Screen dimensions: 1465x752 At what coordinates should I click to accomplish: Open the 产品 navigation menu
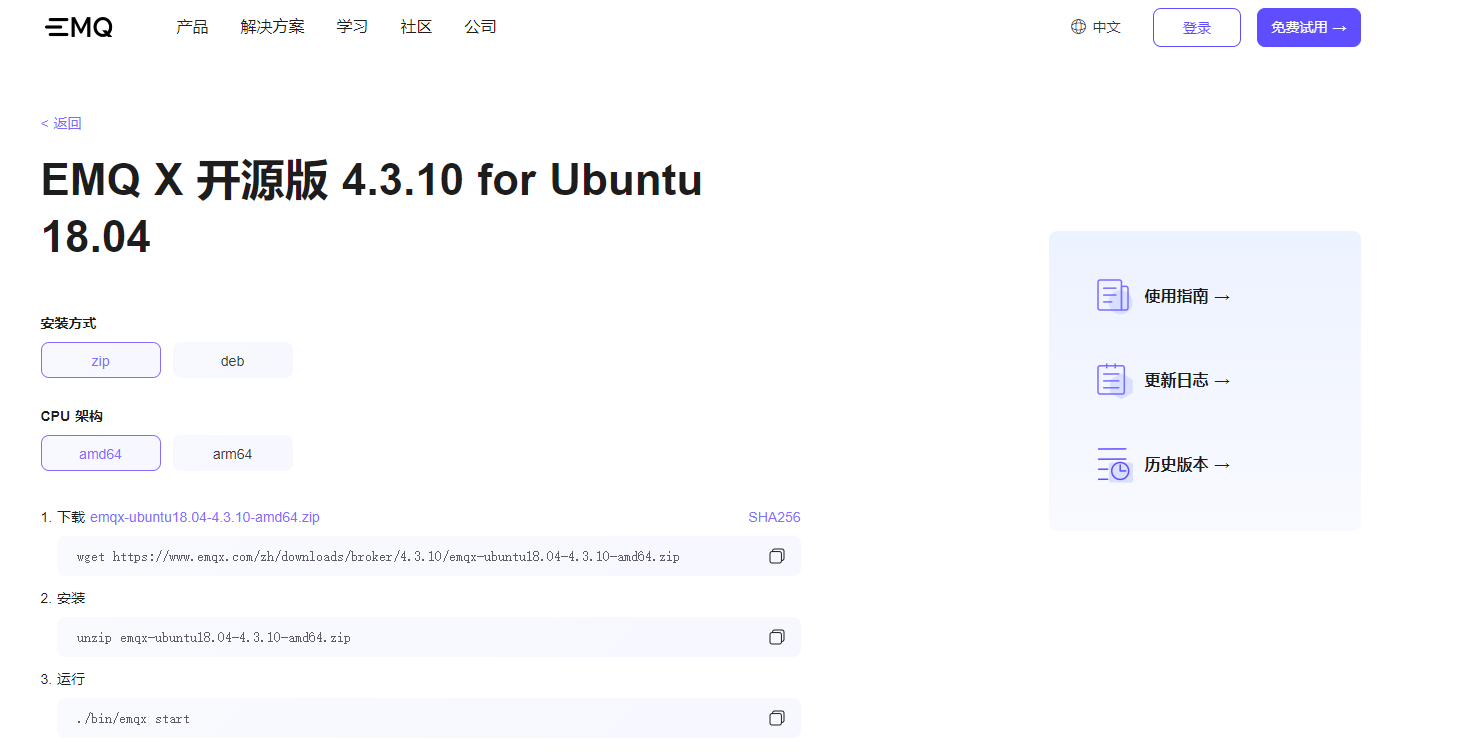pyautogui.click(x=192, y=27)
